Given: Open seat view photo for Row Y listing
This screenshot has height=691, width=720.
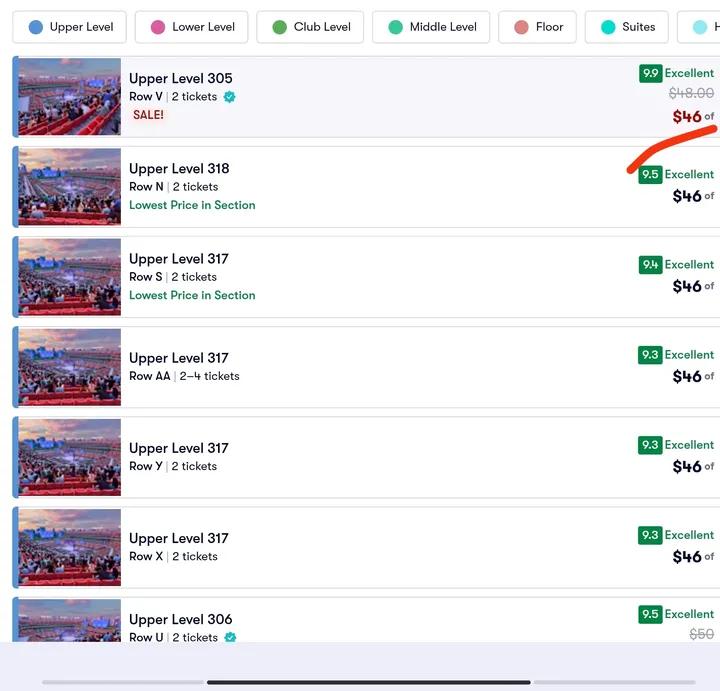Looking at the screenshot, I should click(69, 457).
